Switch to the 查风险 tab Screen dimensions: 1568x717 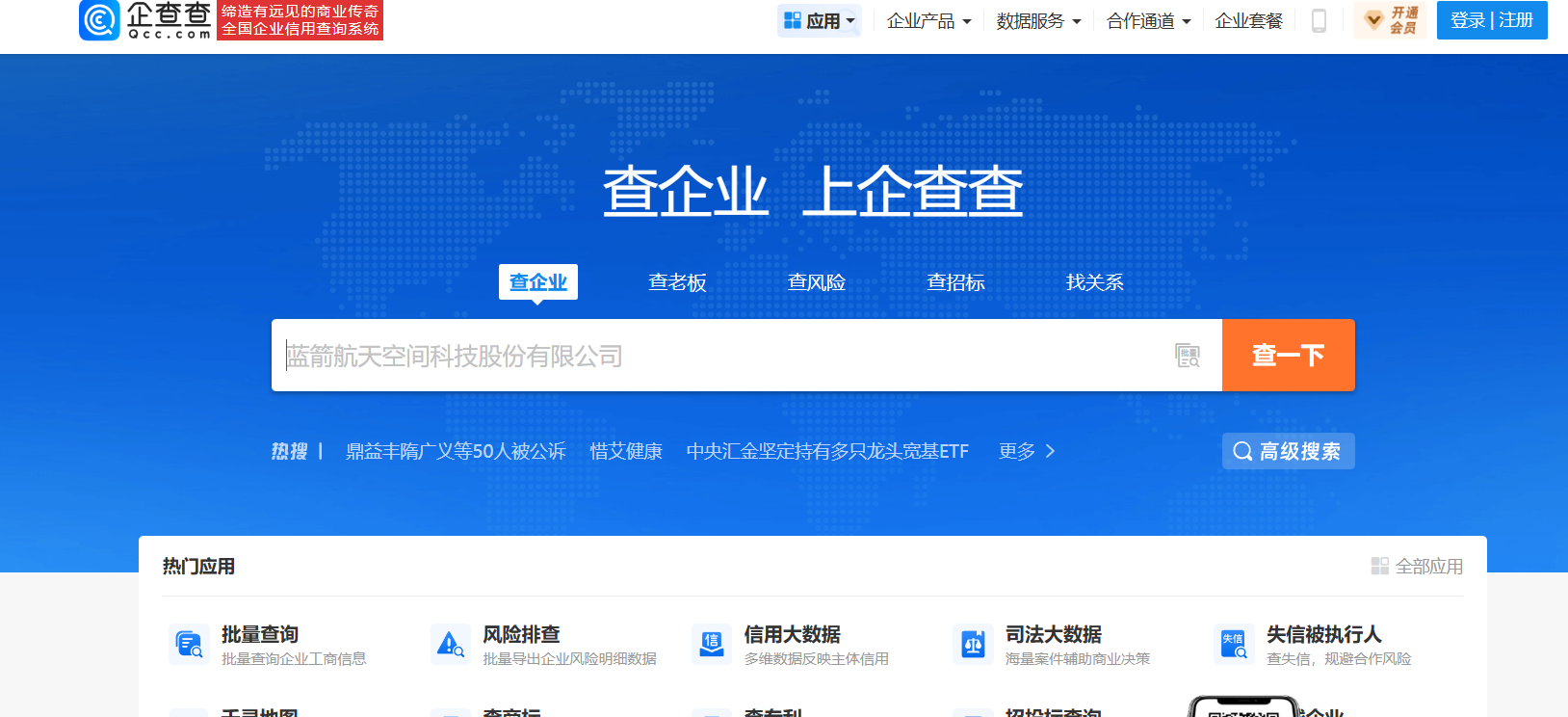(816, 282)
